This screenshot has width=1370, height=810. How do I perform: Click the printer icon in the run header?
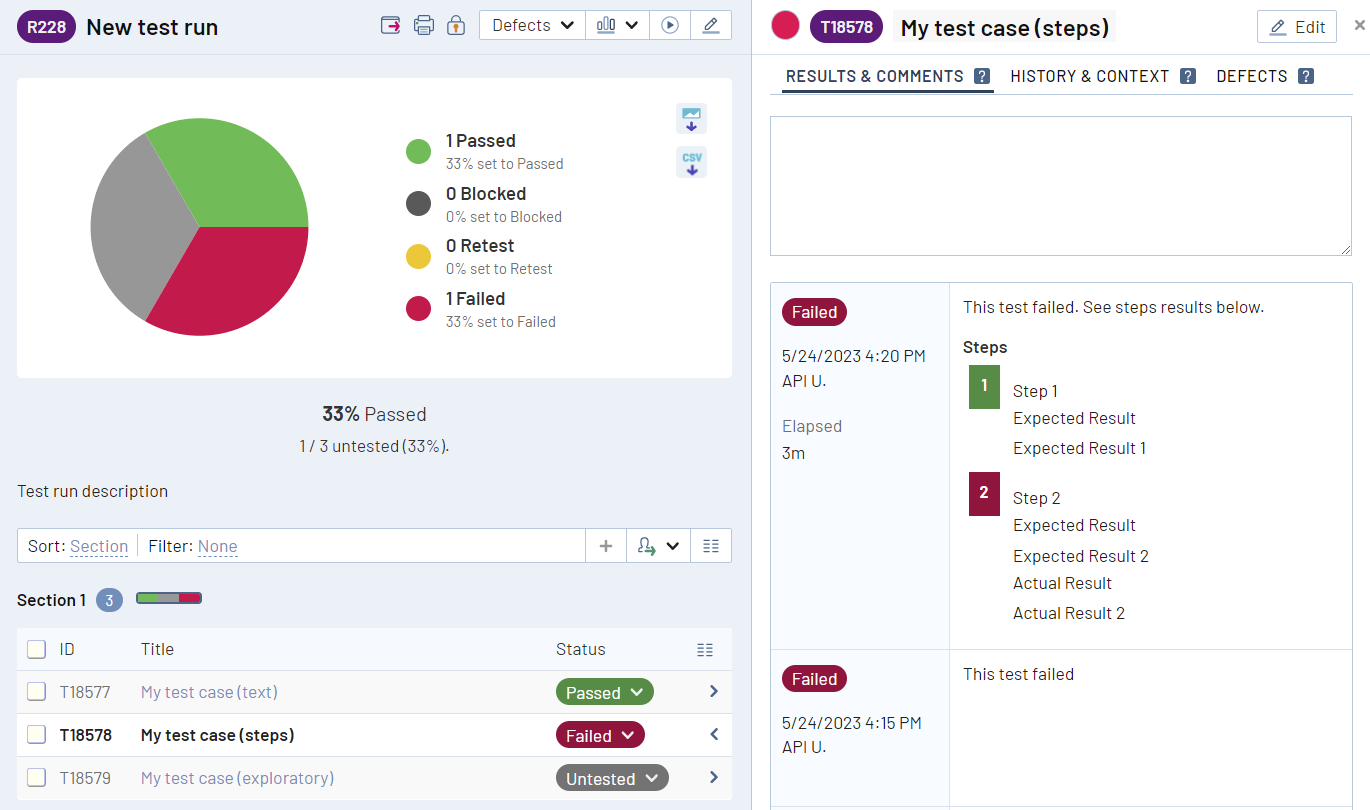coord(424,26)
